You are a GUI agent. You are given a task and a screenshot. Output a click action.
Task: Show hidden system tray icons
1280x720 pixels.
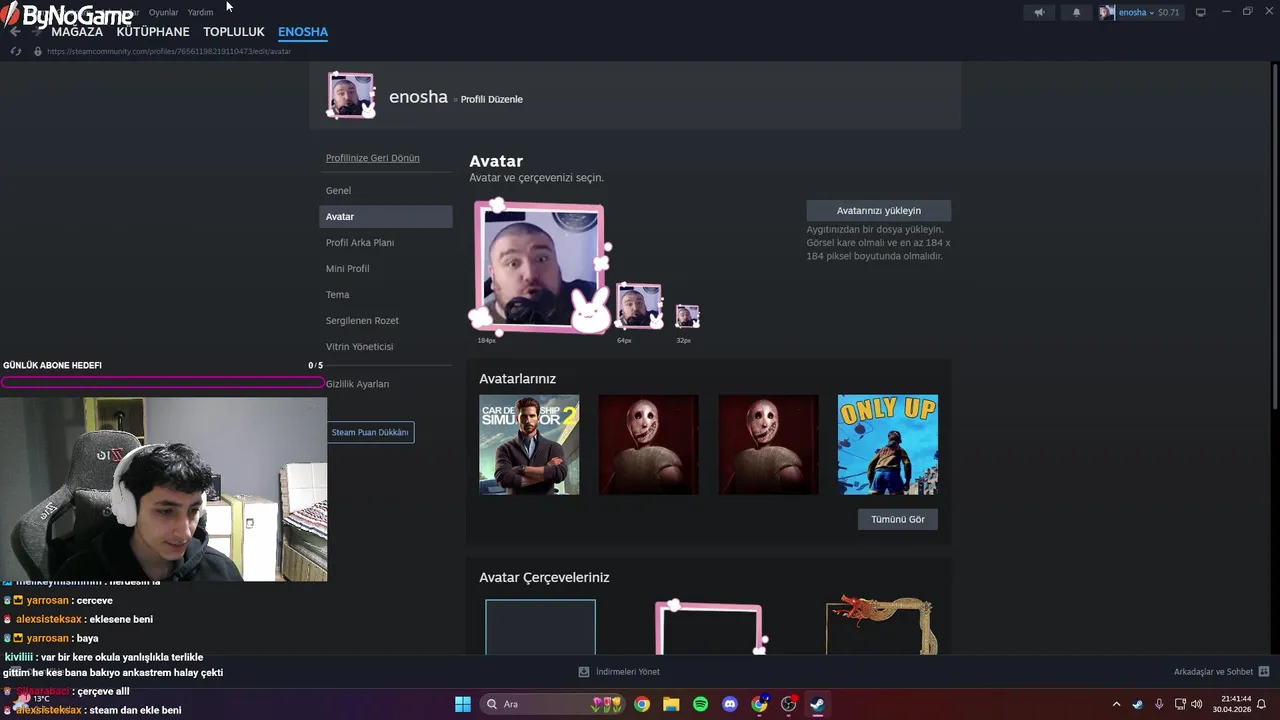coord(1116,704)
